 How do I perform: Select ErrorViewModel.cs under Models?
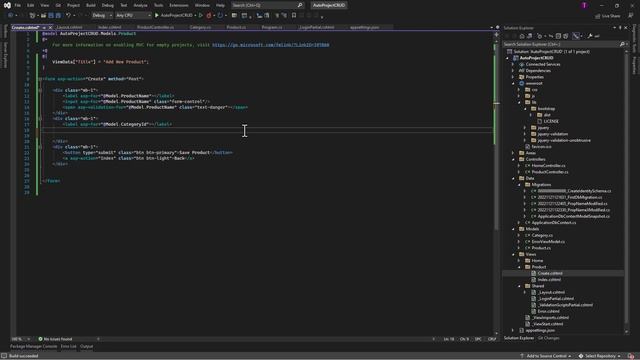[548, 242]
